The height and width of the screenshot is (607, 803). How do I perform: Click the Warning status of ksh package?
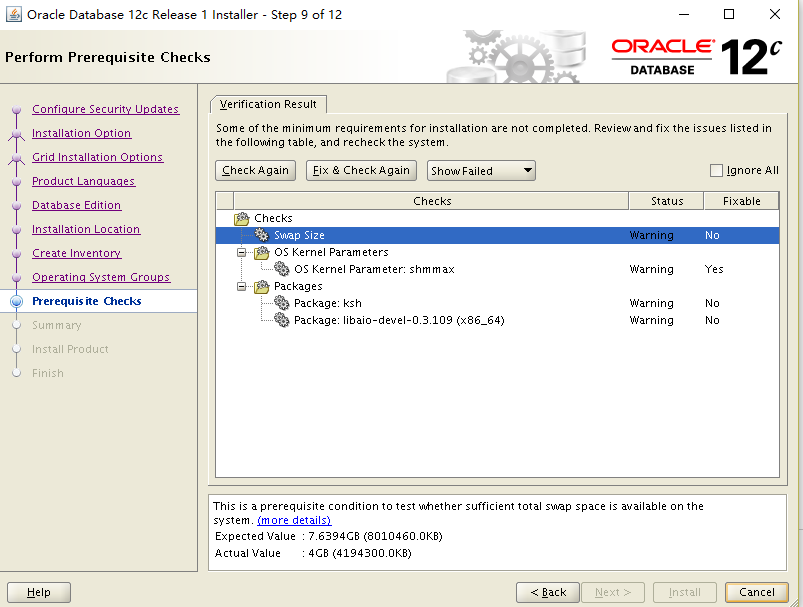point(651,303)
